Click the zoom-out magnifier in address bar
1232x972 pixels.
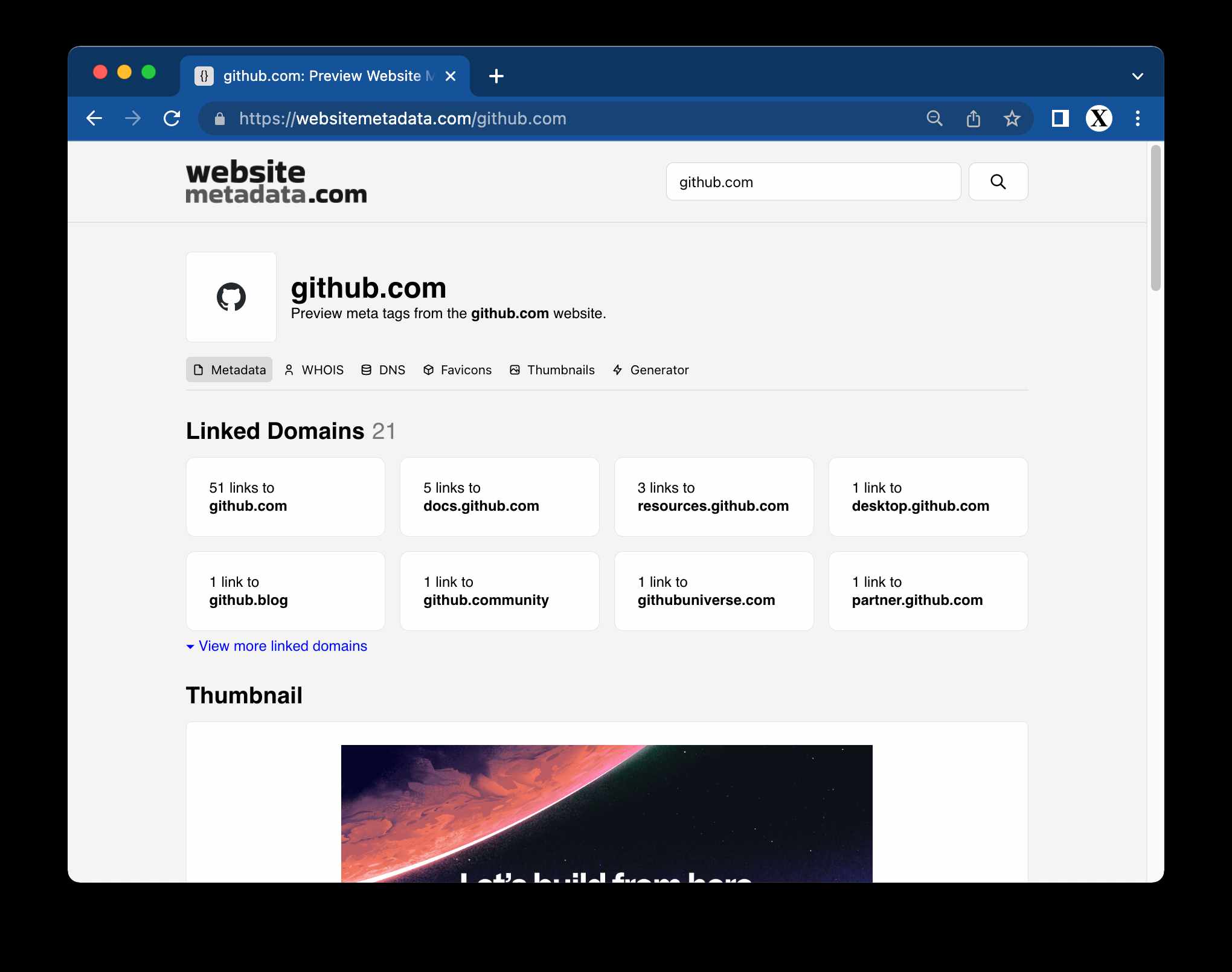pyautogui.click(x=934, y=118)
